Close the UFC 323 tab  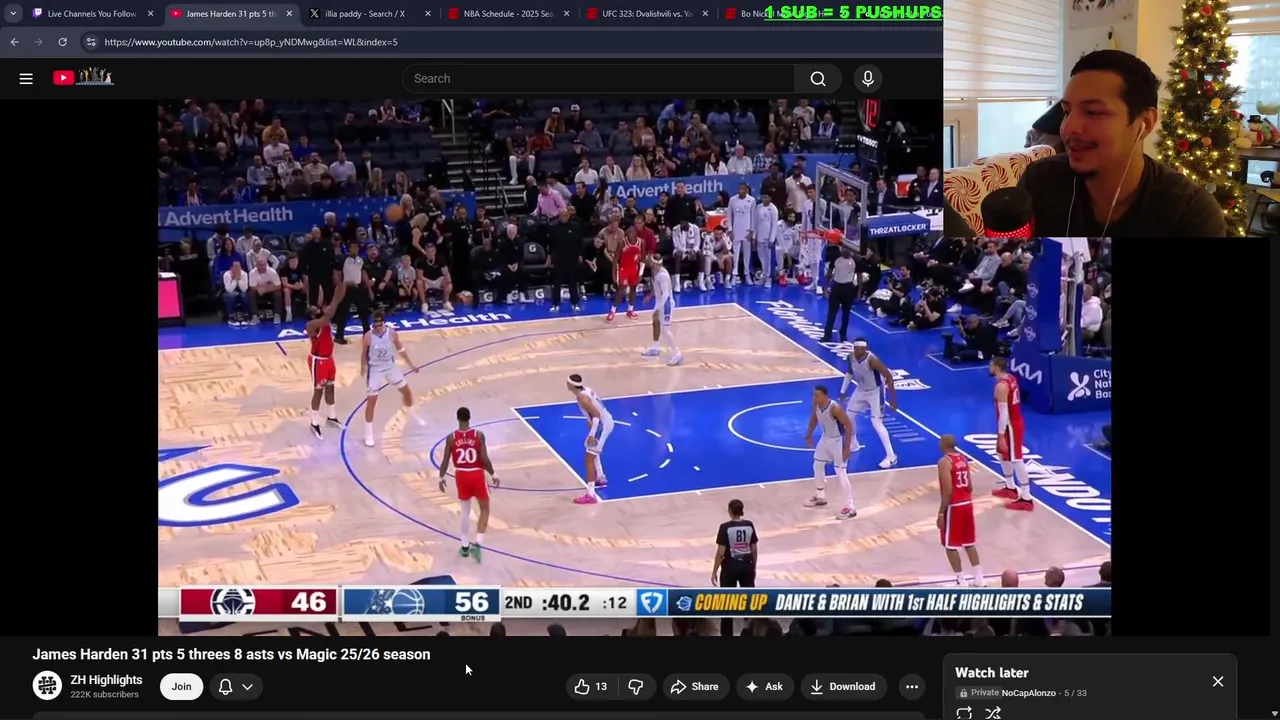tap(705, 14)
